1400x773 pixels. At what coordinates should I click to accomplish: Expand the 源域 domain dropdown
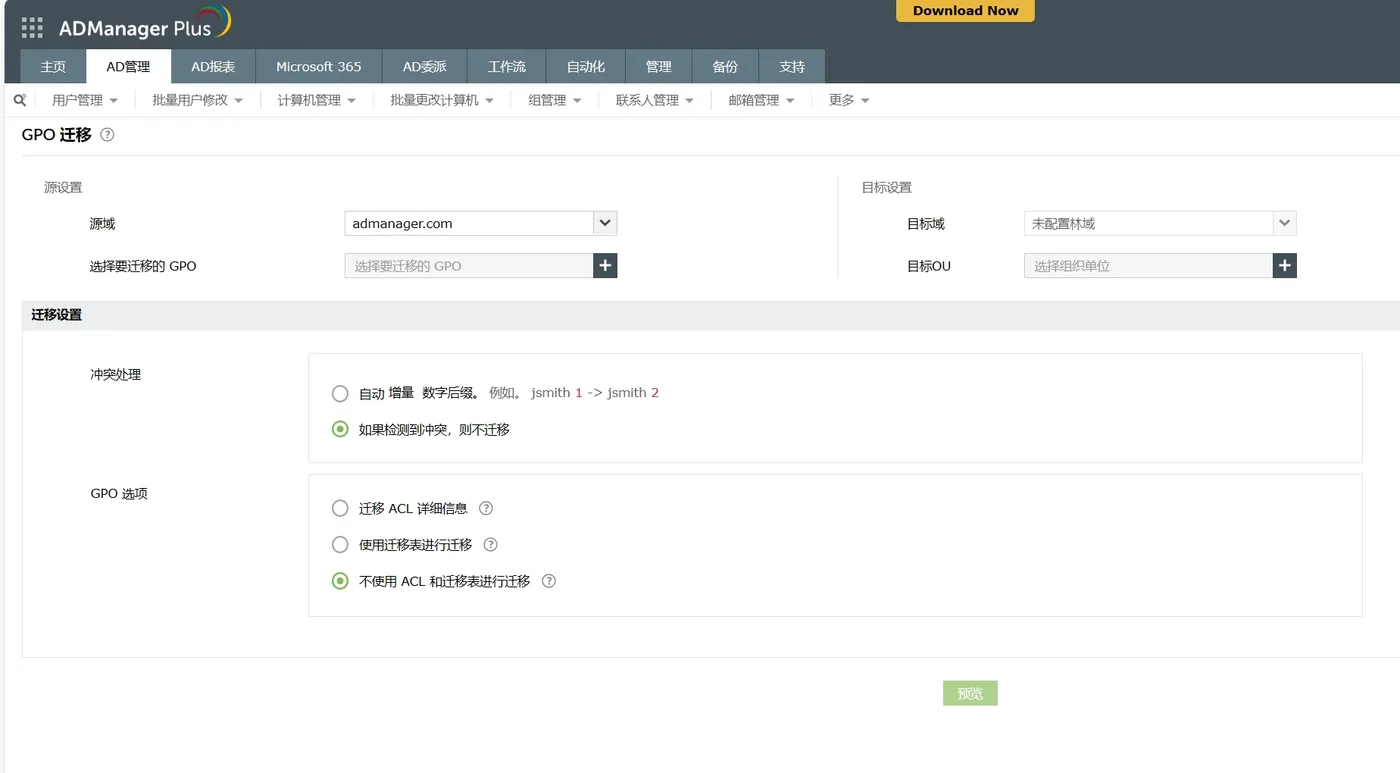[604, 222]
